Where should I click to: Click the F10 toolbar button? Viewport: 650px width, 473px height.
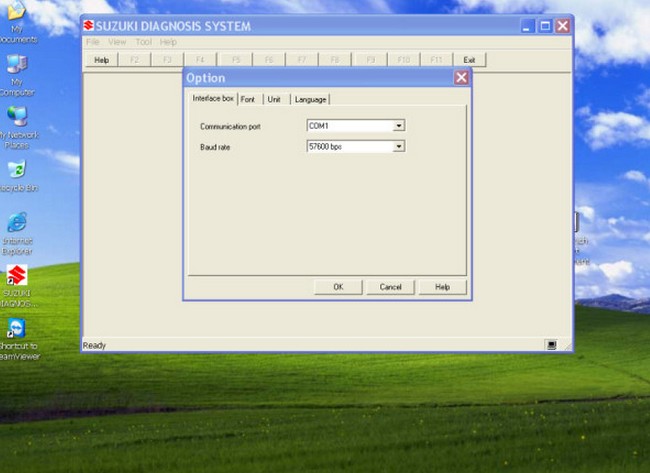404,60
